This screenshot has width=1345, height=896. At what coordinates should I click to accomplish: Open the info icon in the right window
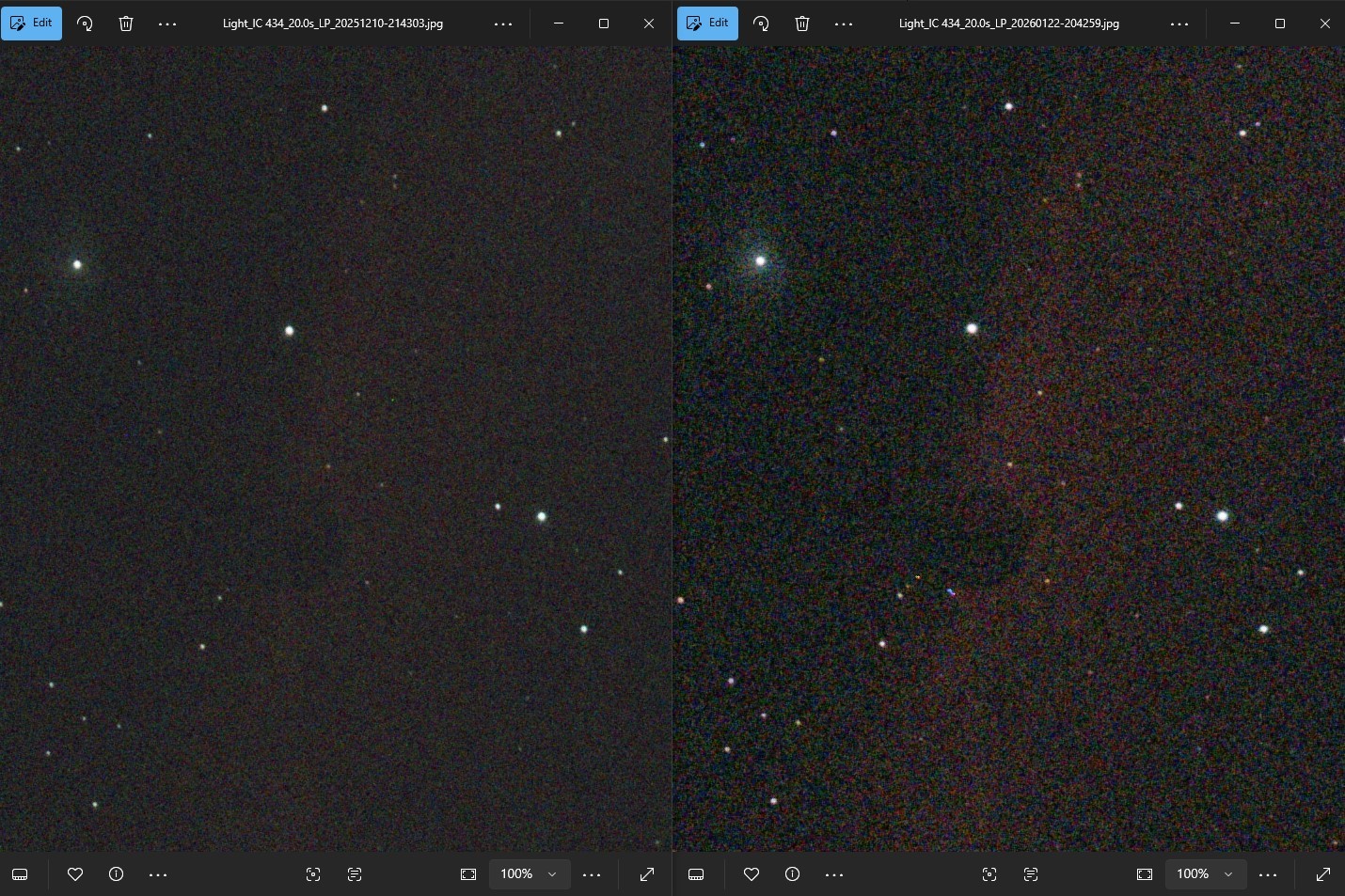(x=793, y=874)
